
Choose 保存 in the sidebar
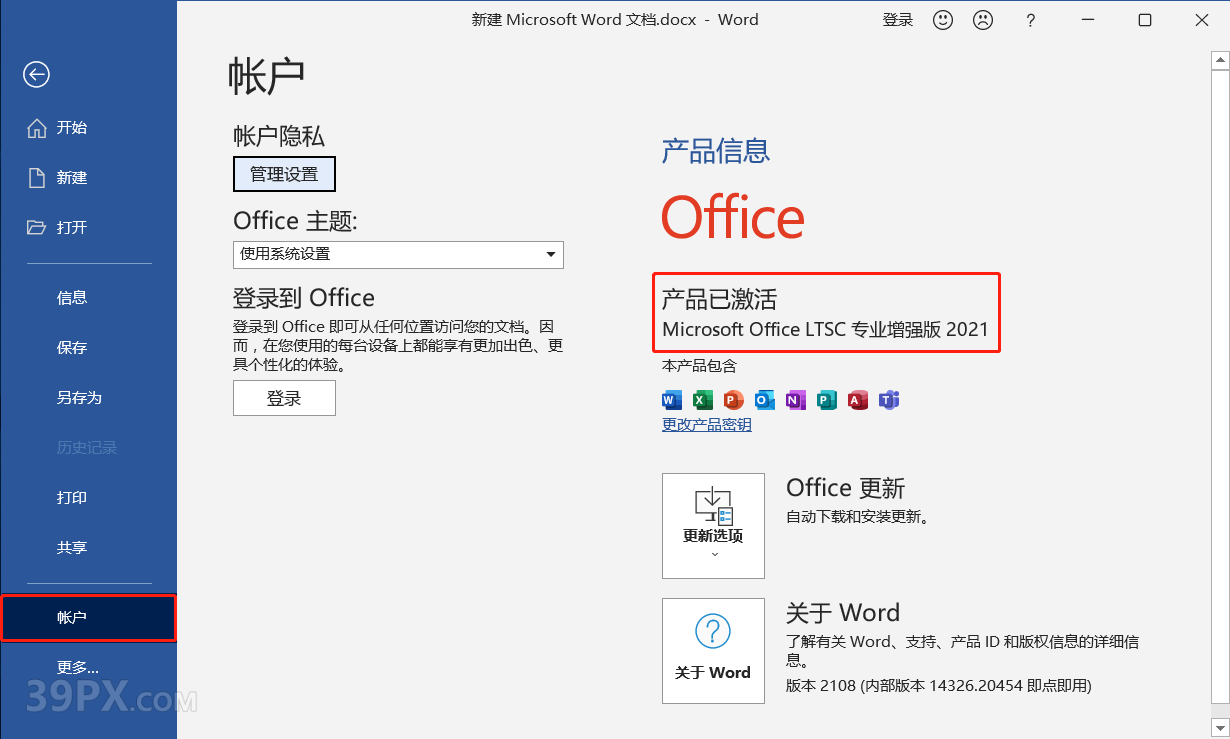pyautogui.click(x=88, y=348)
